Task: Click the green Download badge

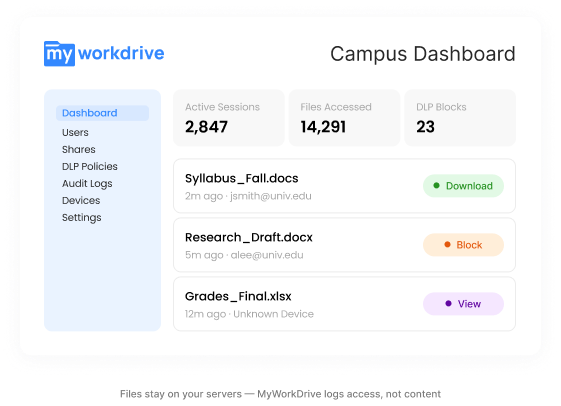Action: 463,186
